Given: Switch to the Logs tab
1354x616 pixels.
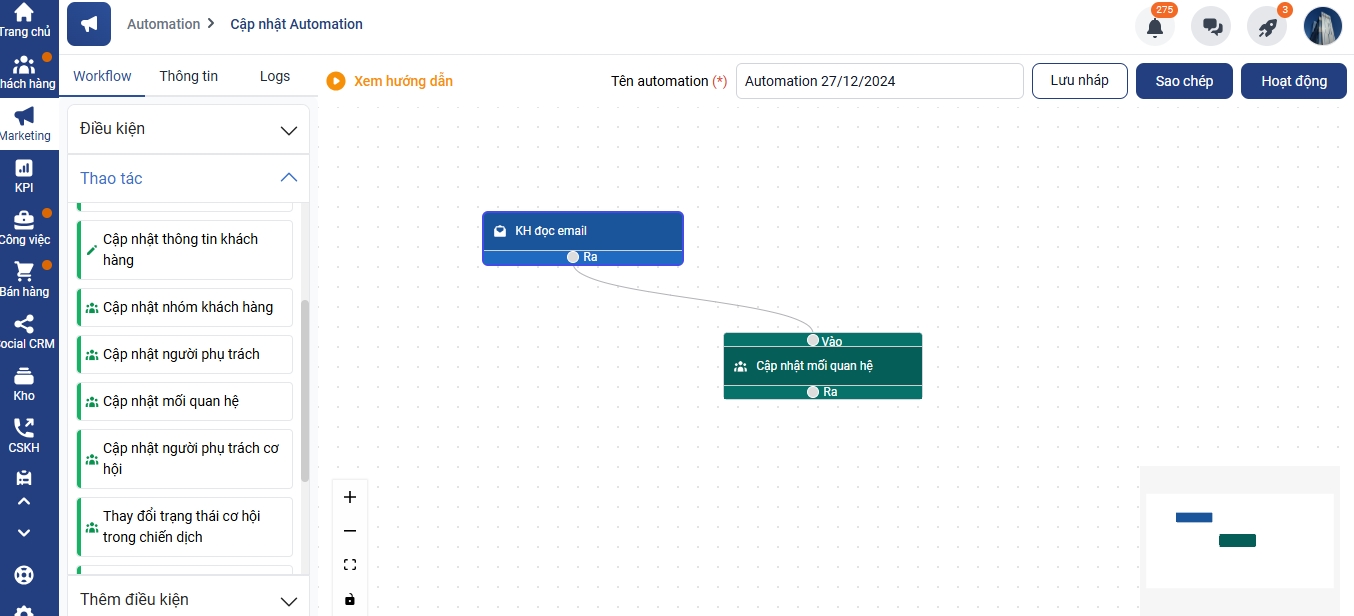Looking at the screenshot, I should pos(274,76).
